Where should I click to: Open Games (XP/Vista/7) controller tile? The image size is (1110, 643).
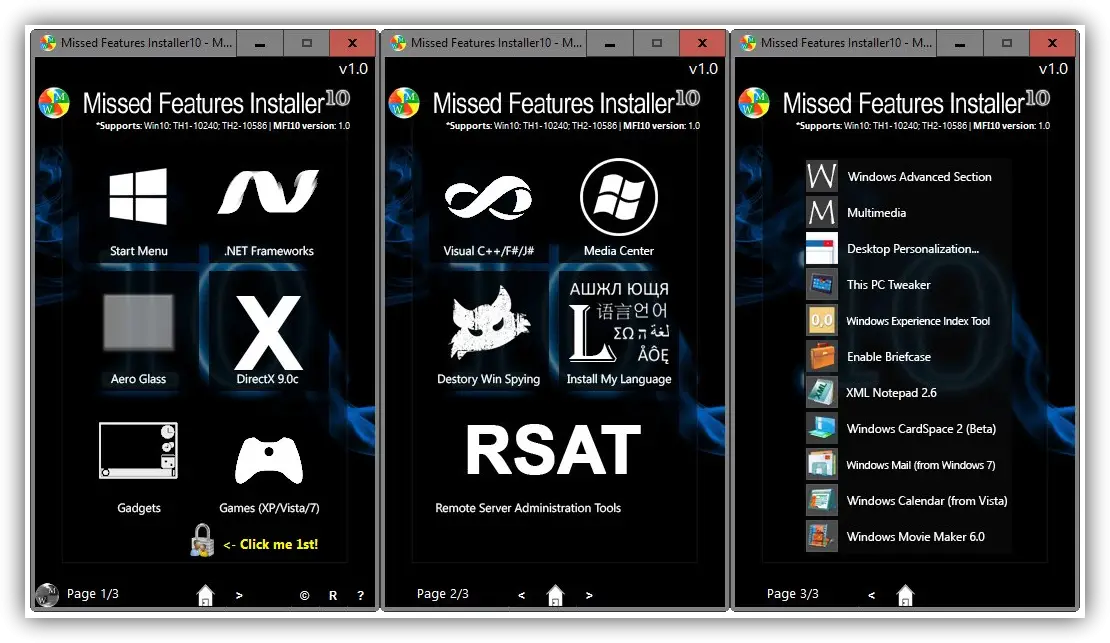point(269,473)
